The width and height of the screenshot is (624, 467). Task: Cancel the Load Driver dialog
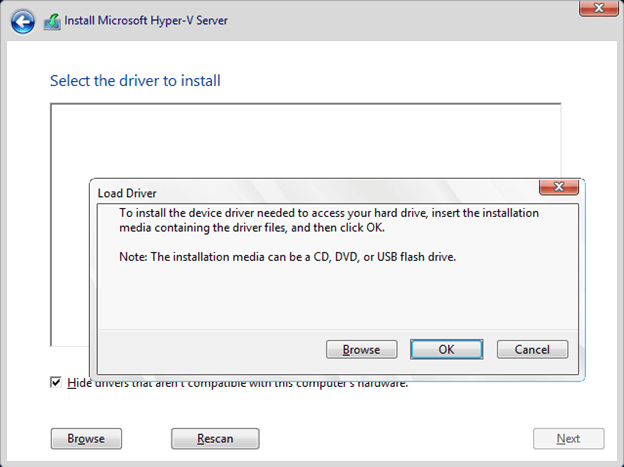532,349
